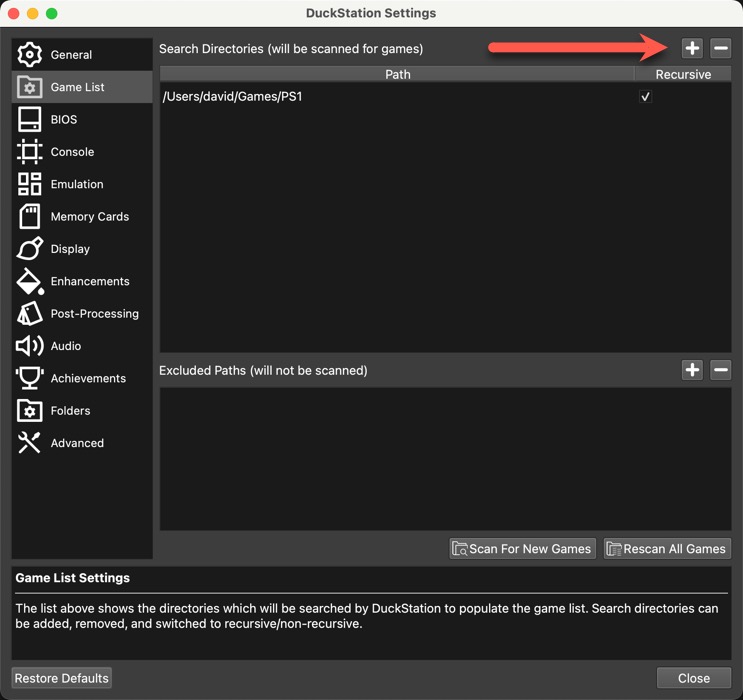Click the green zoom window button
Screen dimensions: 743x700
[x=52, y=13]
